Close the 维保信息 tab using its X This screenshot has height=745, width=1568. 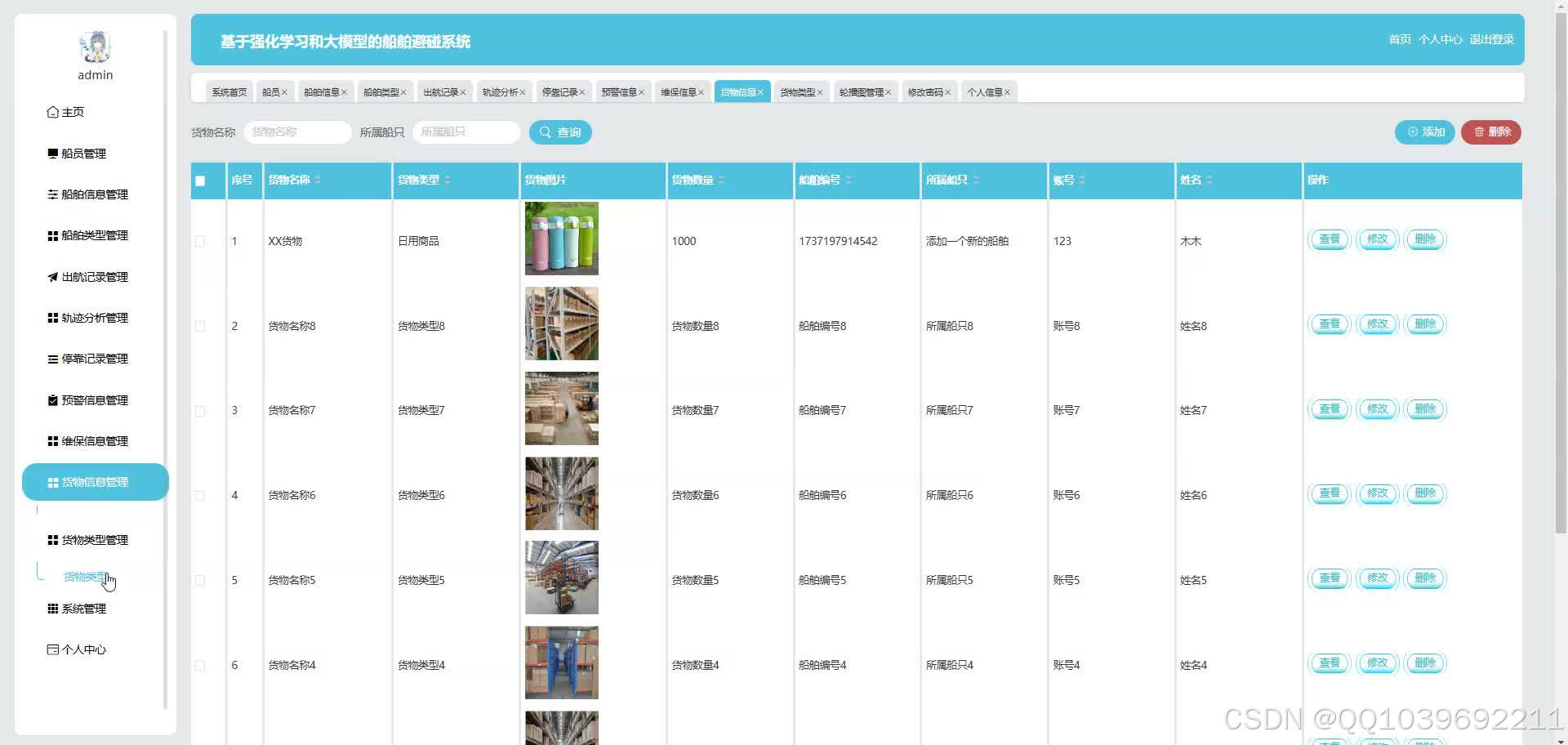(701, 92)
